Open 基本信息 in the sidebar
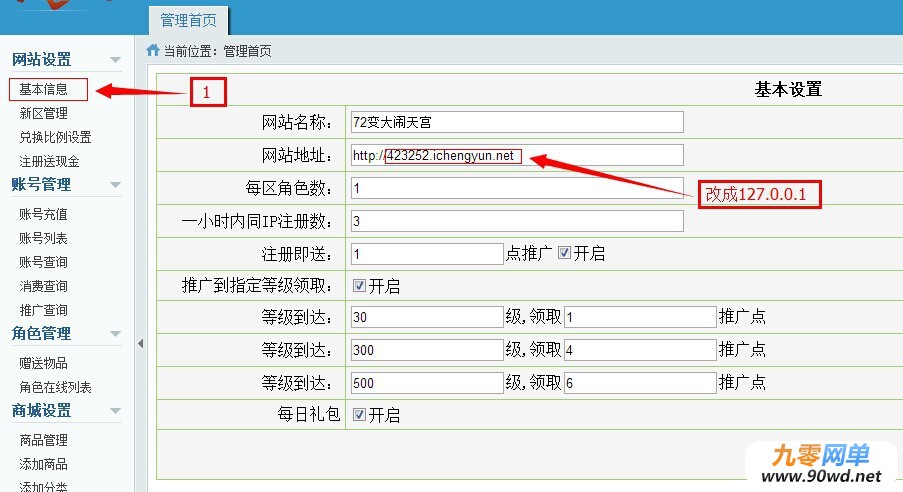This screenshot has width=903, height=492. pos(43,89)
